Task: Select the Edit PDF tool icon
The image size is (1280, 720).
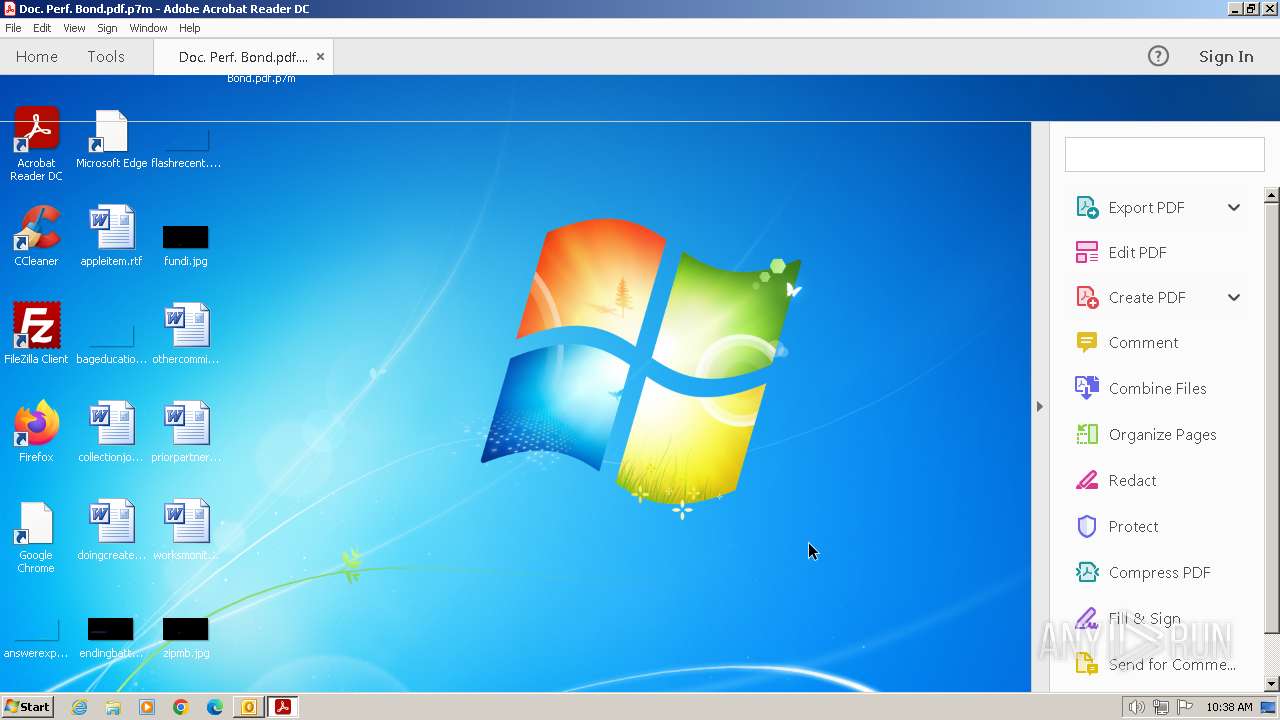Action: coord(1087,252)
